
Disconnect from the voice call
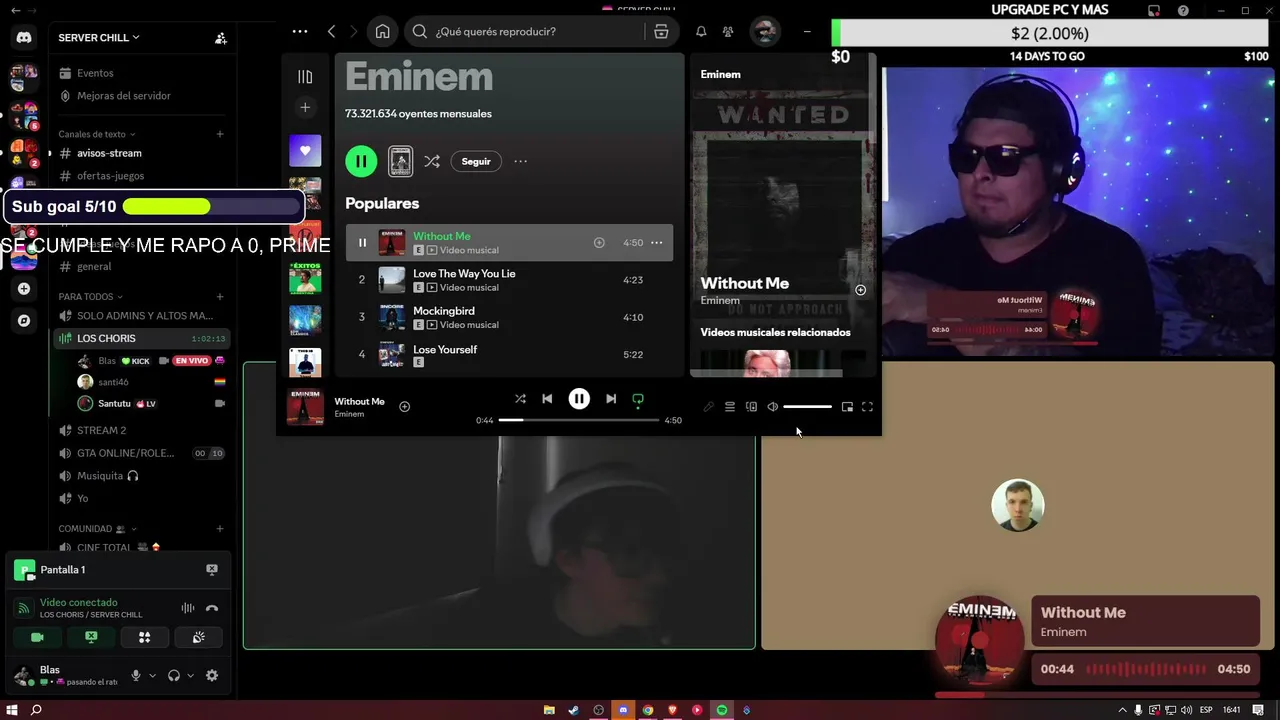click(x=212, y=608)
